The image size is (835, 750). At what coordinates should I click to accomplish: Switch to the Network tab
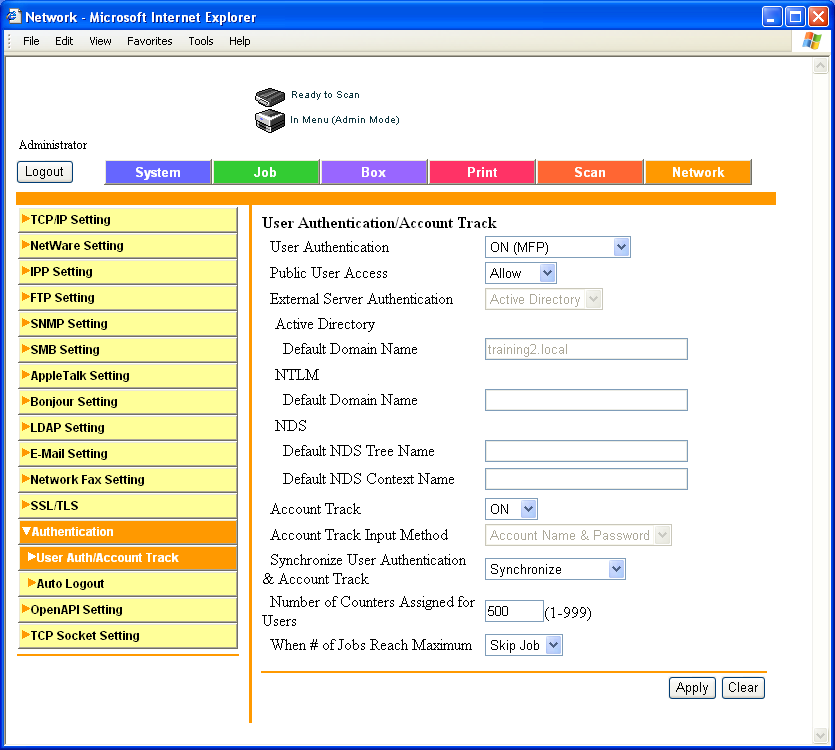tap(698, 172)
